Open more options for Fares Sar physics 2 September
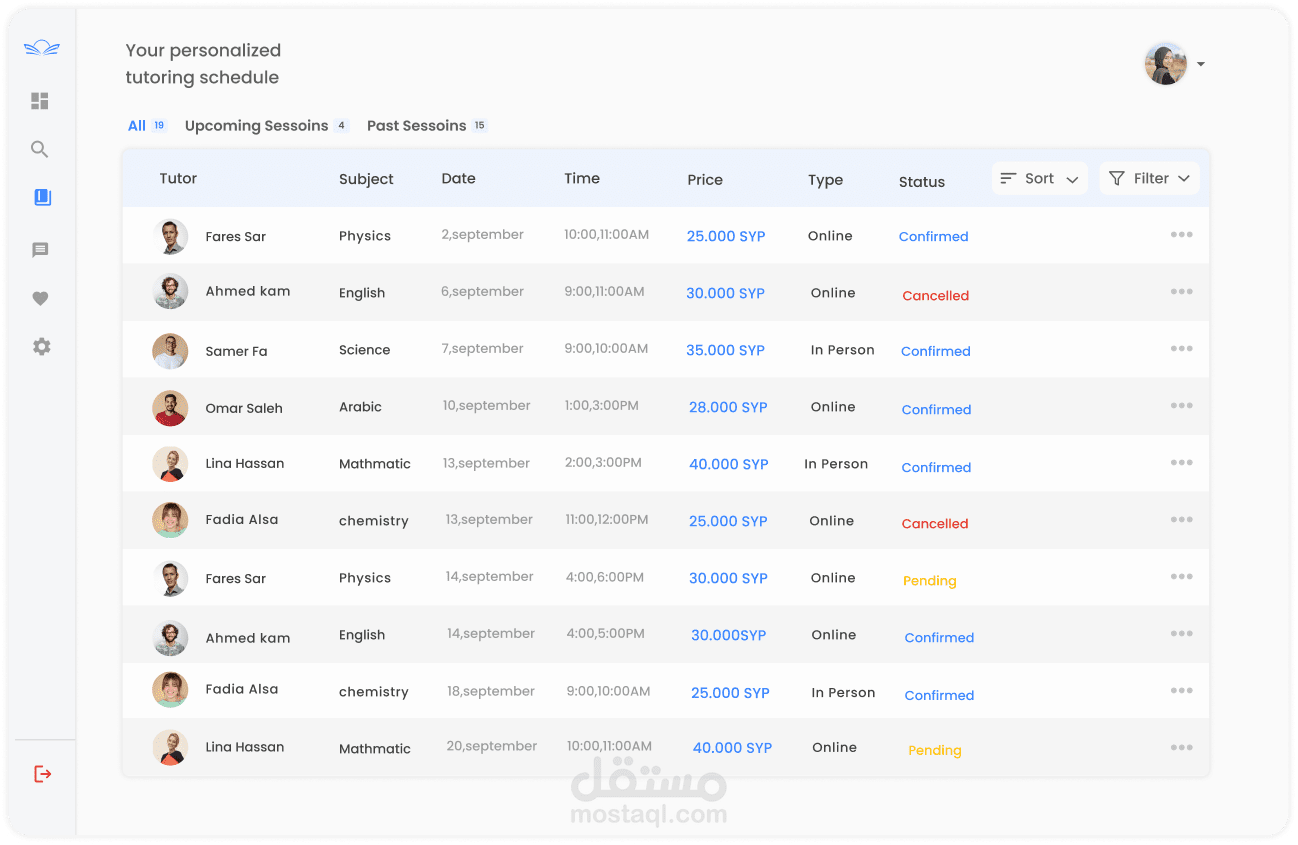 (1181, 235)
